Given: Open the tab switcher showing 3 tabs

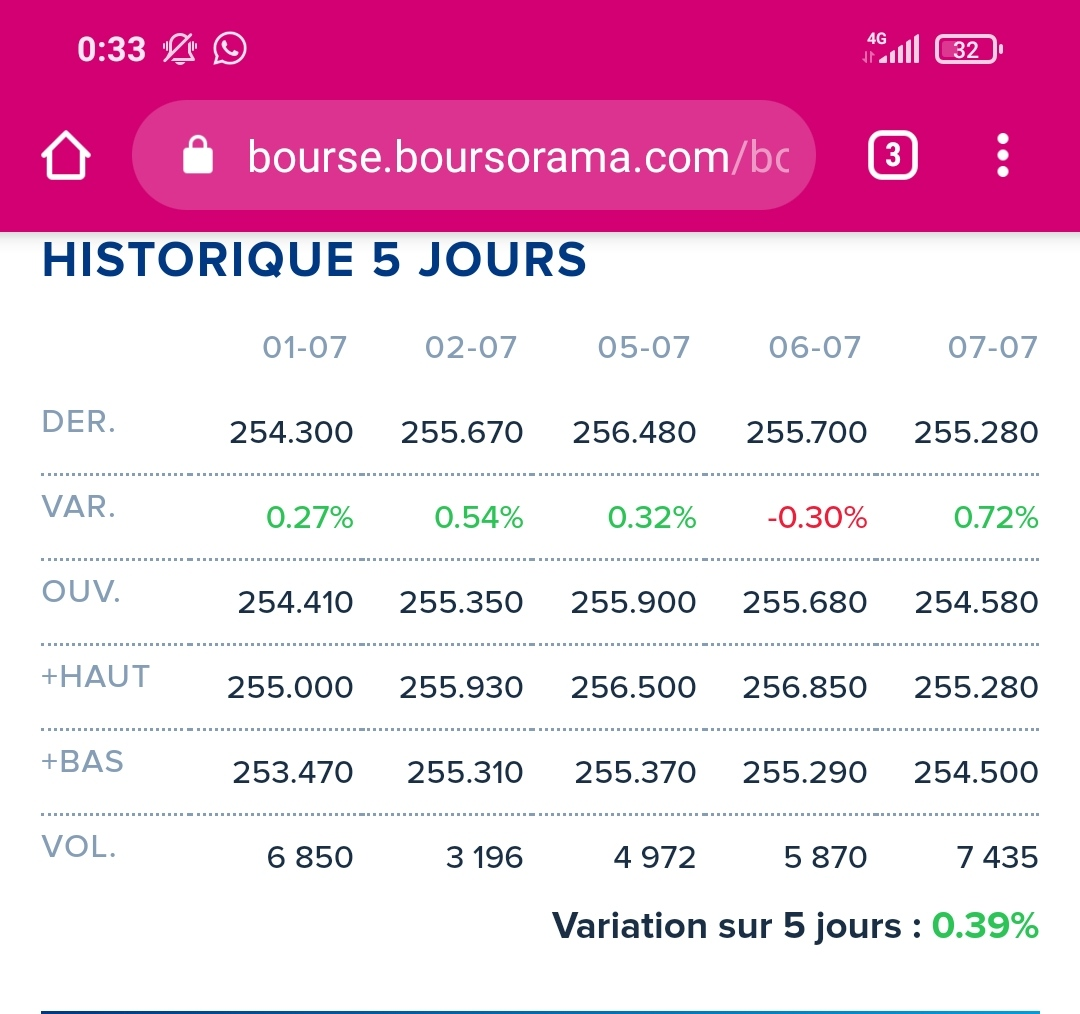Looking at the screenshot, I should pos(892,156).
